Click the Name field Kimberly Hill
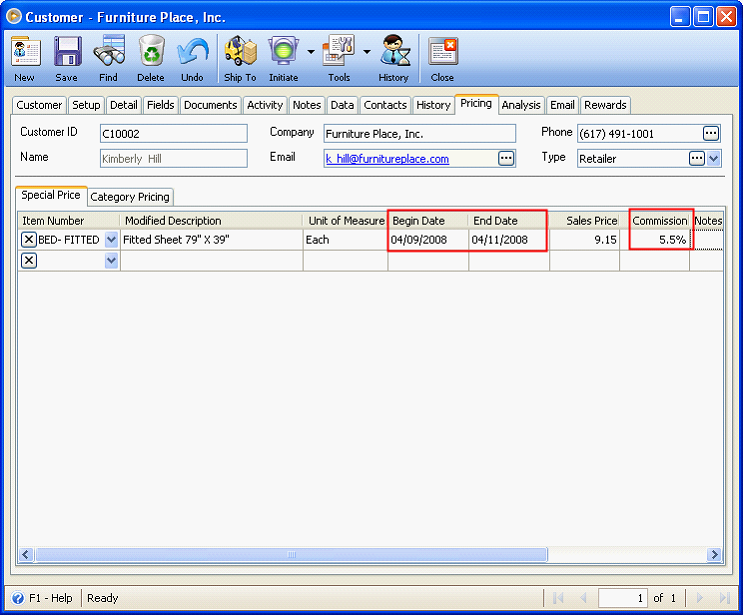The image size is (744, 616). [174, 159]
